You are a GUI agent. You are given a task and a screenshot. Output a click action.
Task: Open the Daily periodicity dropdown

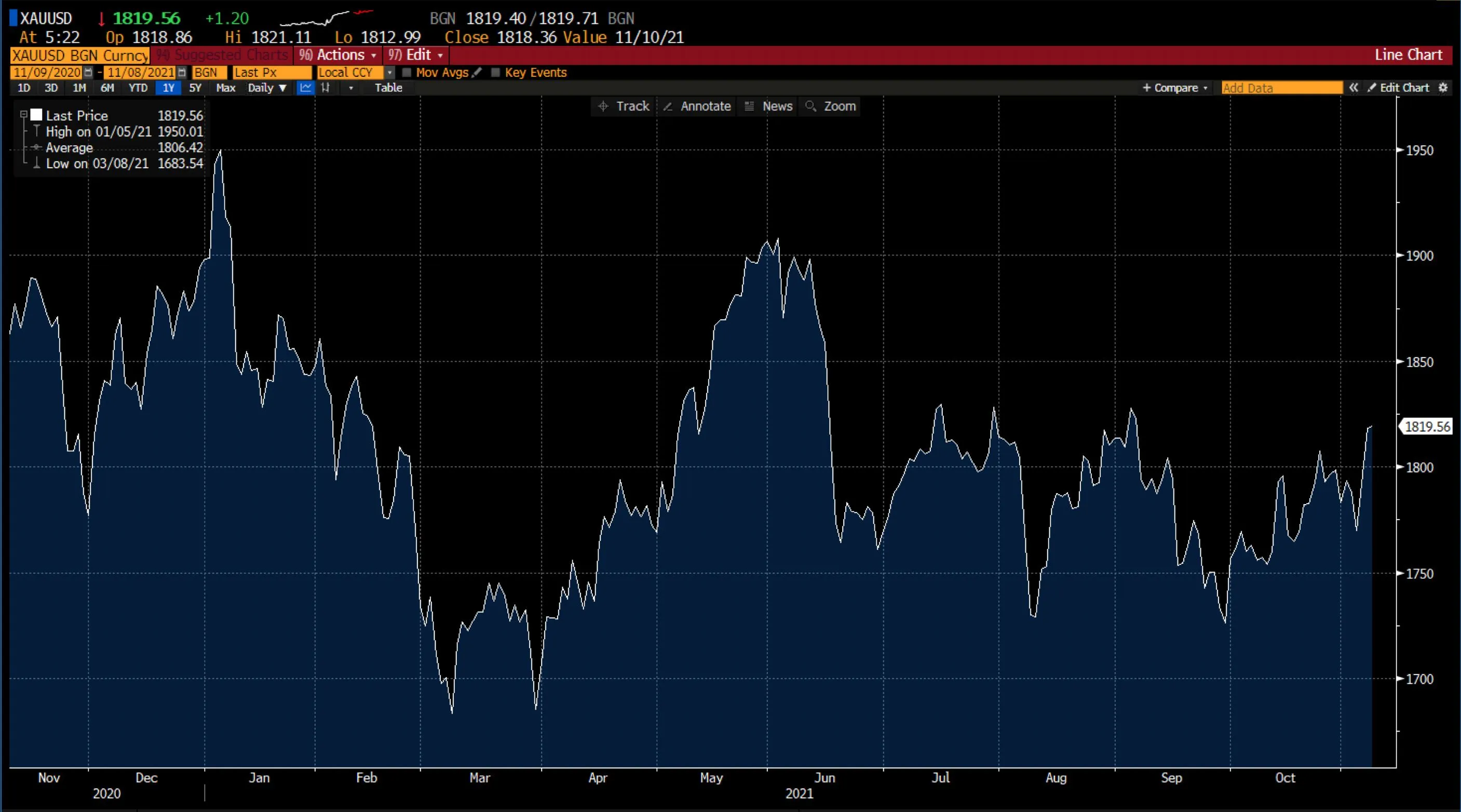click(x=266, y=88)
